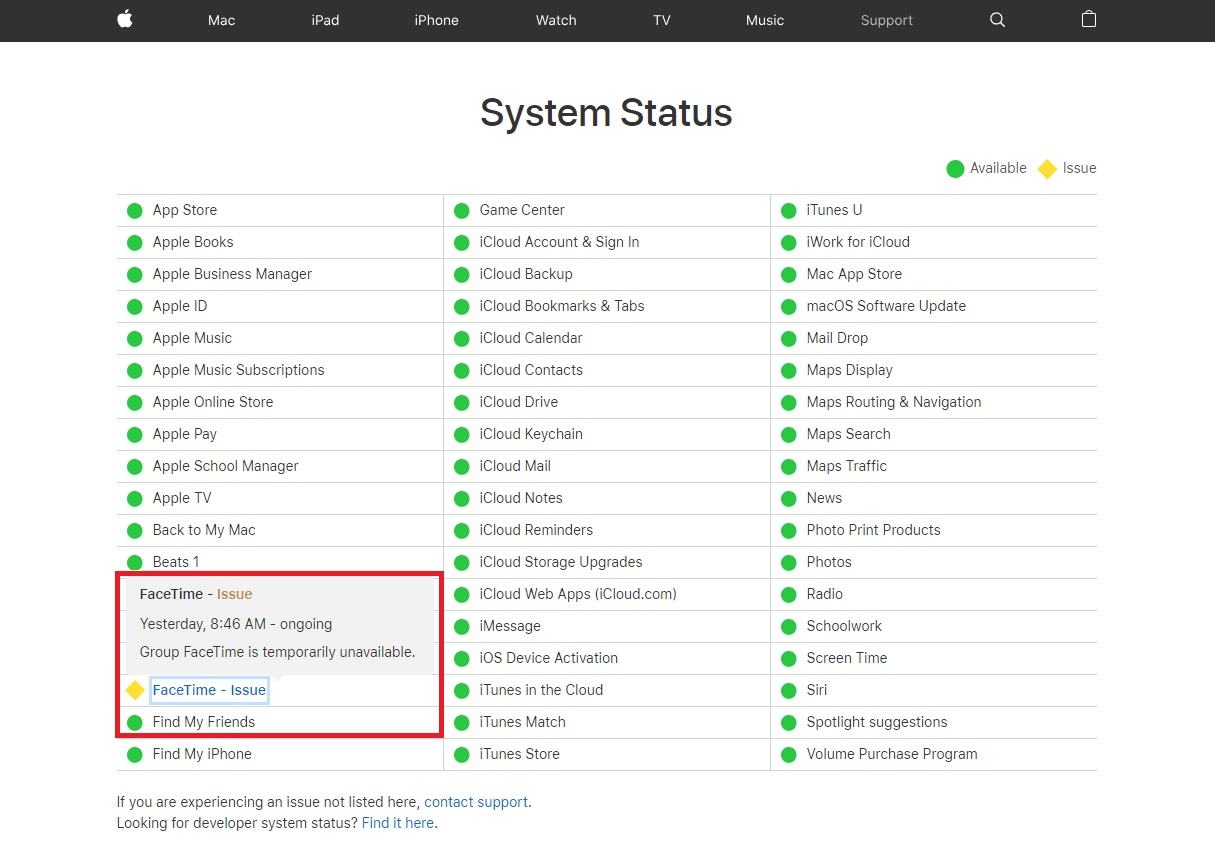Click the green status dot for iTunes Store
The height and width of the screenshot is (849, 1215).
[x=462, y=754]
